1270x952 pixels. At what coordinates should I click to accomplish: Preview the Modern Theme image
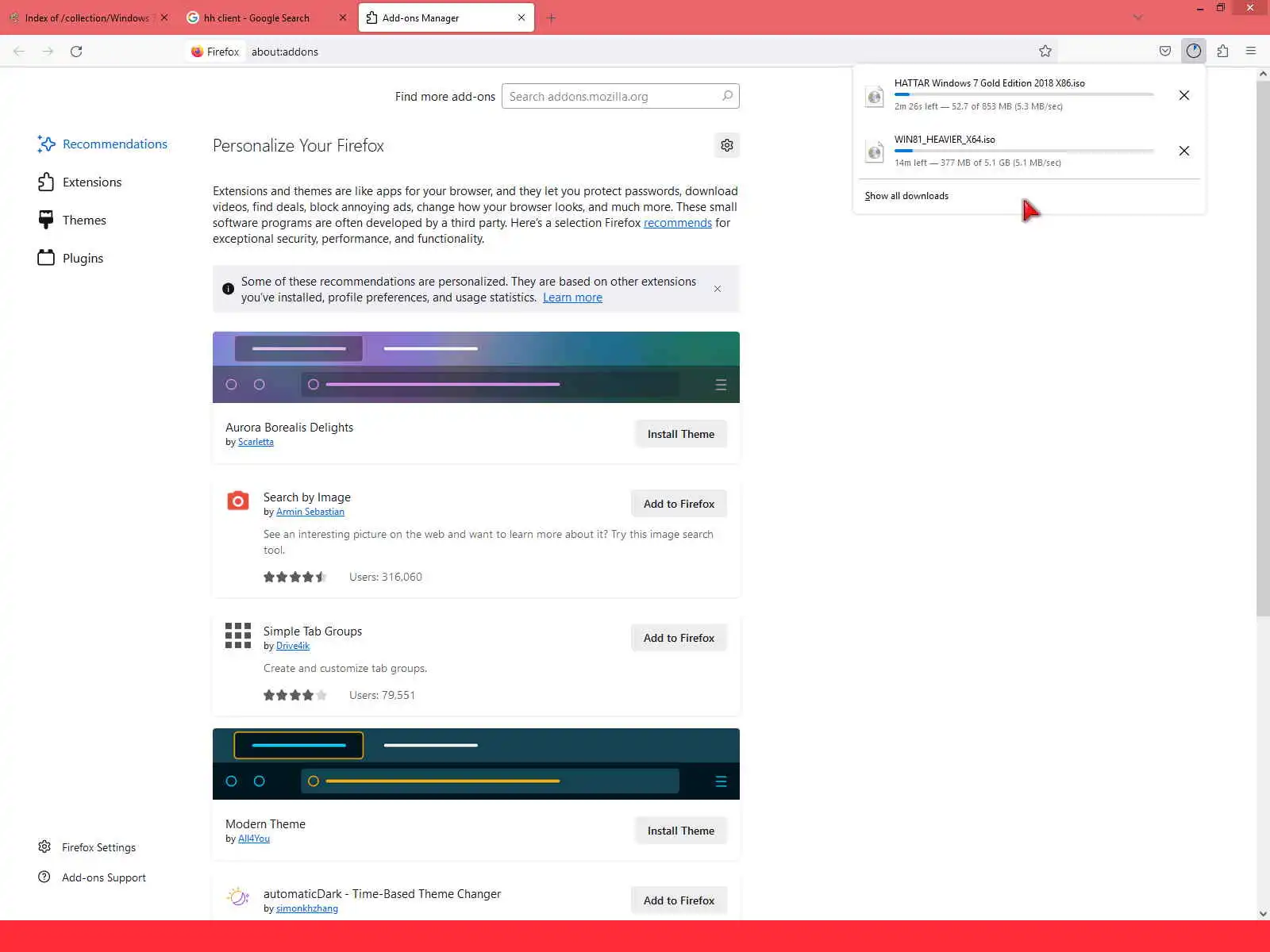tap(476, 764)
